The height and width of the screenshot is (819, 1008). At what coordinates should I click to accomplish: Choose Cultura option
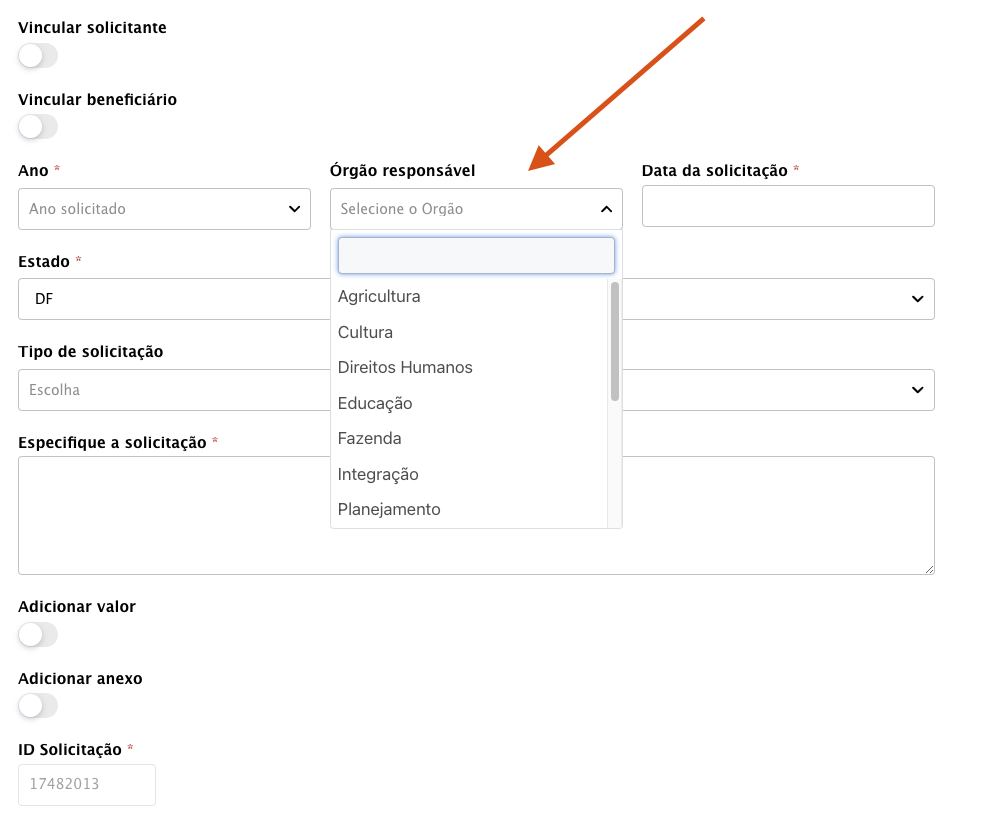click(365, 332)
